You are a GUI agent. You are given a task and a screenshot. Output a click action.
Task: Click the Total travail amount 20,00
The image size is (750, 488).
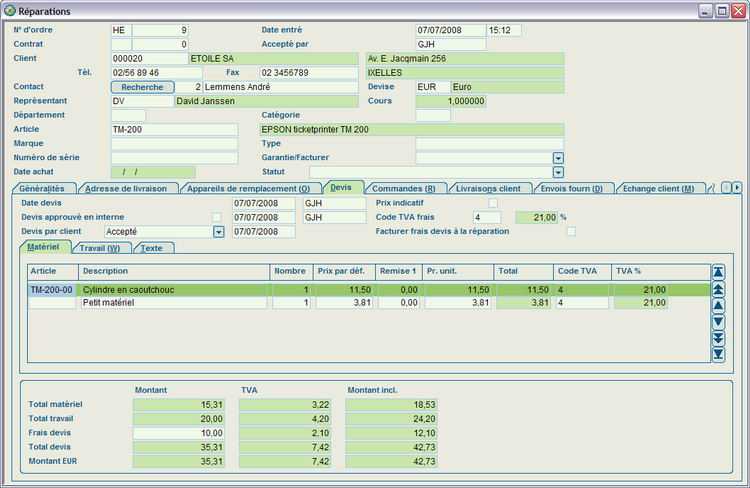(x=178, y=419)
